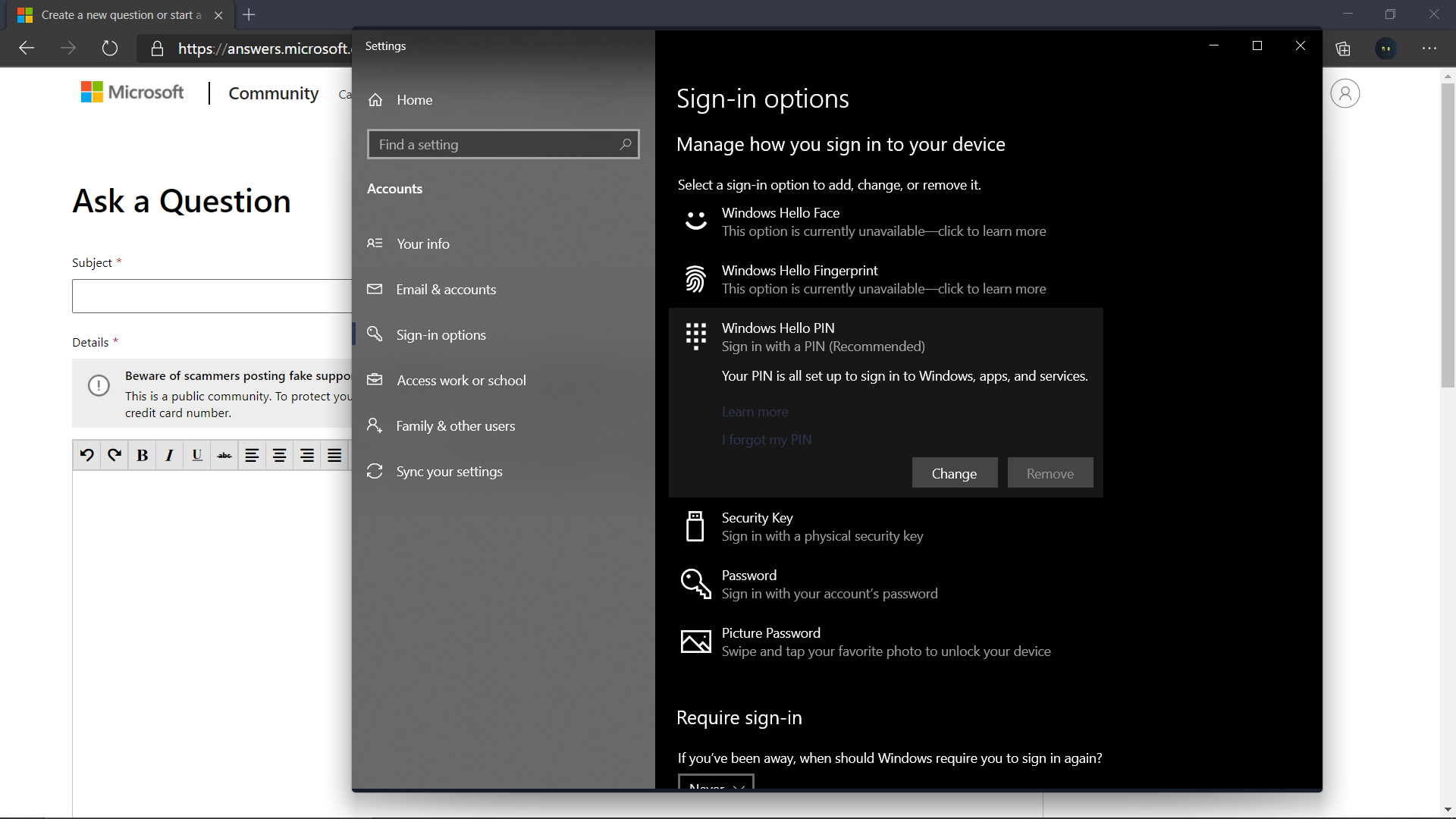The height and width of the screenshot is (819, 1456).
Task: Click the Subject input field
Action: (212, 296)
